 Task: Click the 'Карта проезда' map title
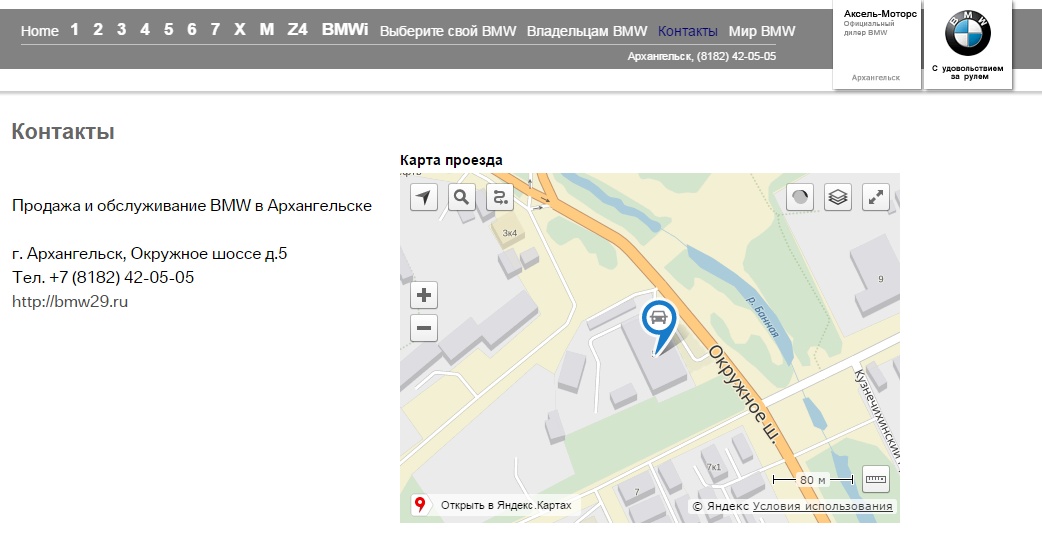451,160
